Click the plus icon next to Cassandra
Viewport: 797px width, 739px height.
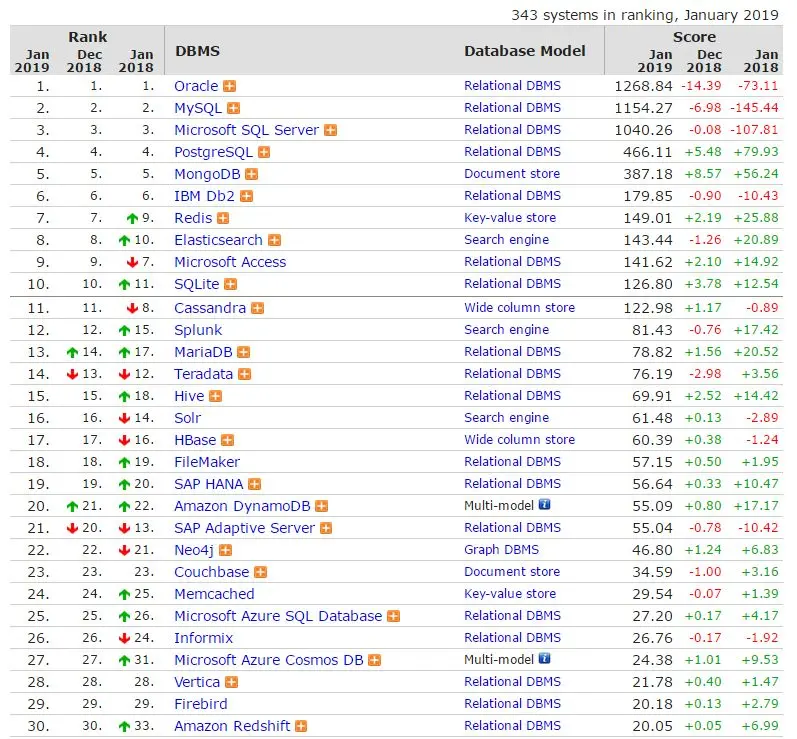(x=258, y=308)
